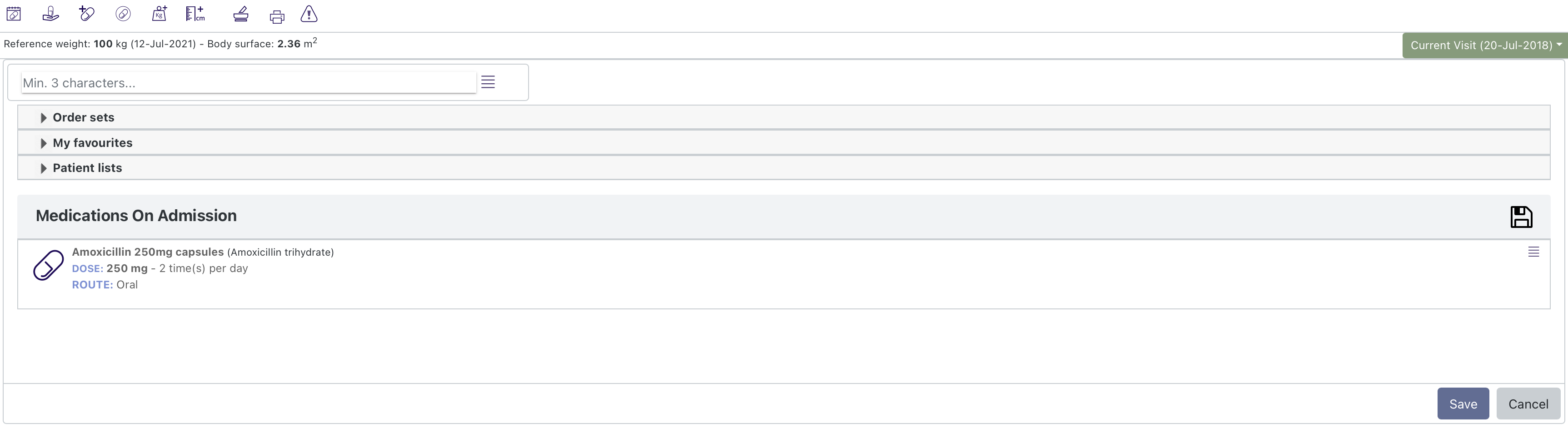
Task: Expand the Patient lists section
Action: [86, 167]
